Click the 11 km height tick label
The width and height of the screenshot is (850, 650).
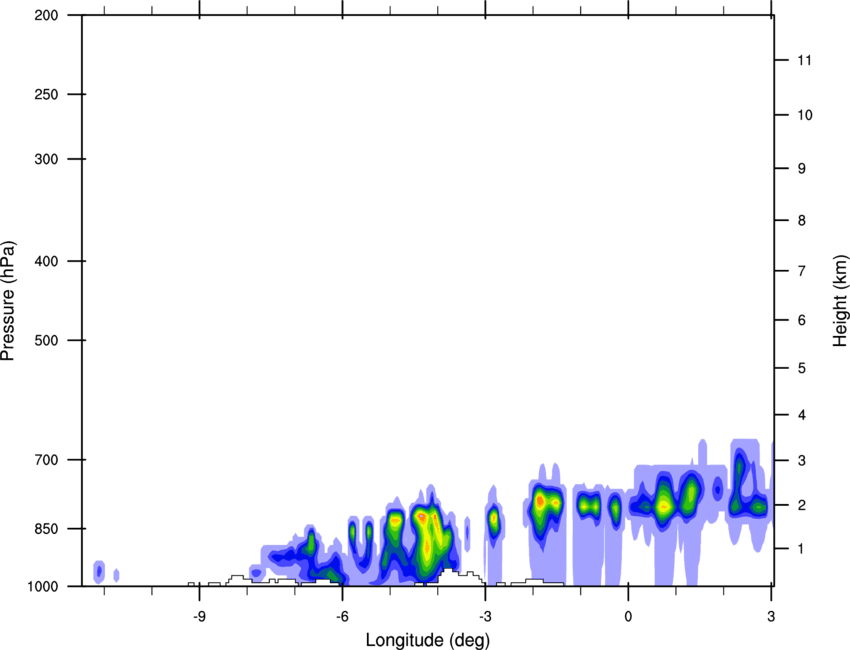pos(804,61)
